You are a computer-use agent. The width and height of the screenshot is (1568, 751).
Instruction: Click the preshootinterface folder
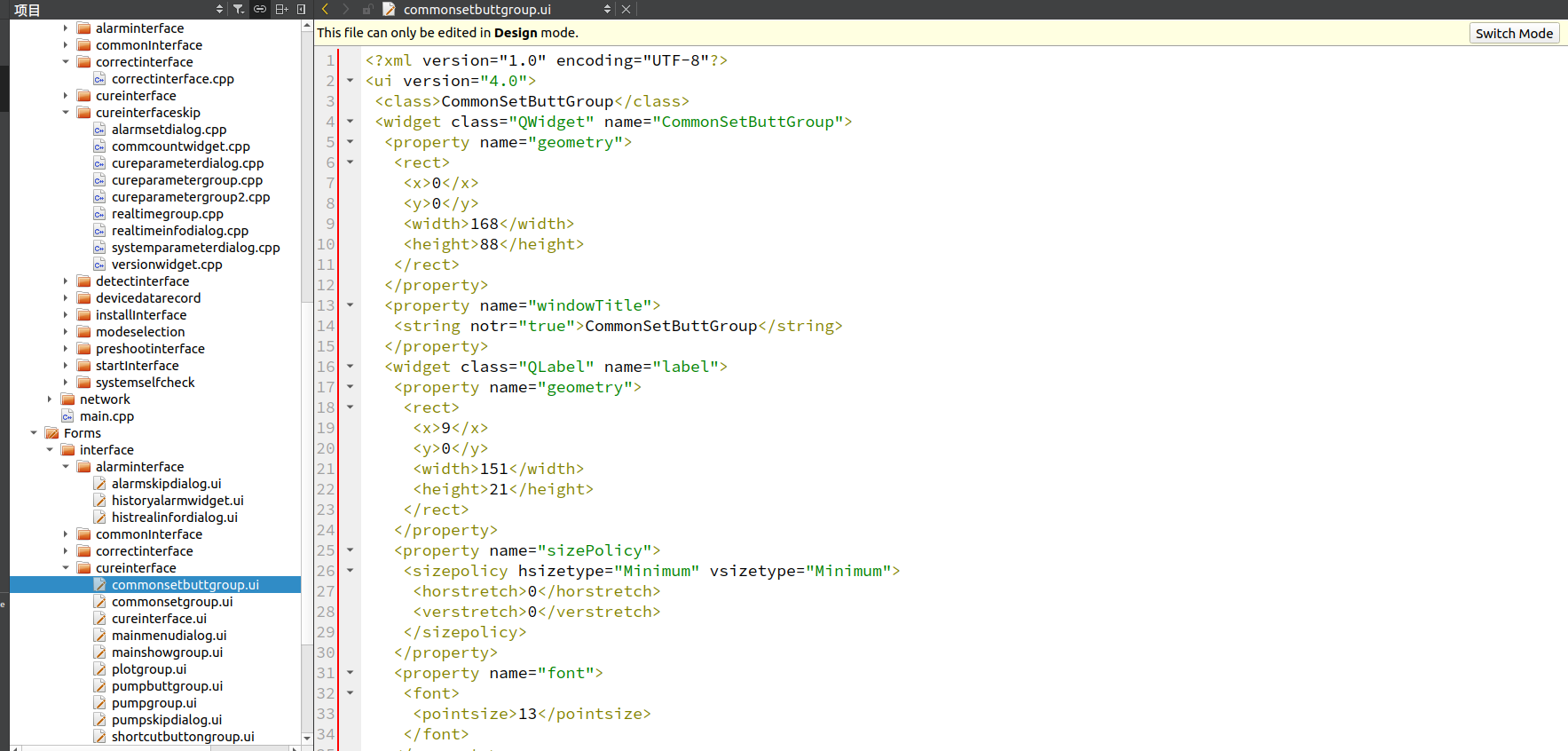coord(150,349)
